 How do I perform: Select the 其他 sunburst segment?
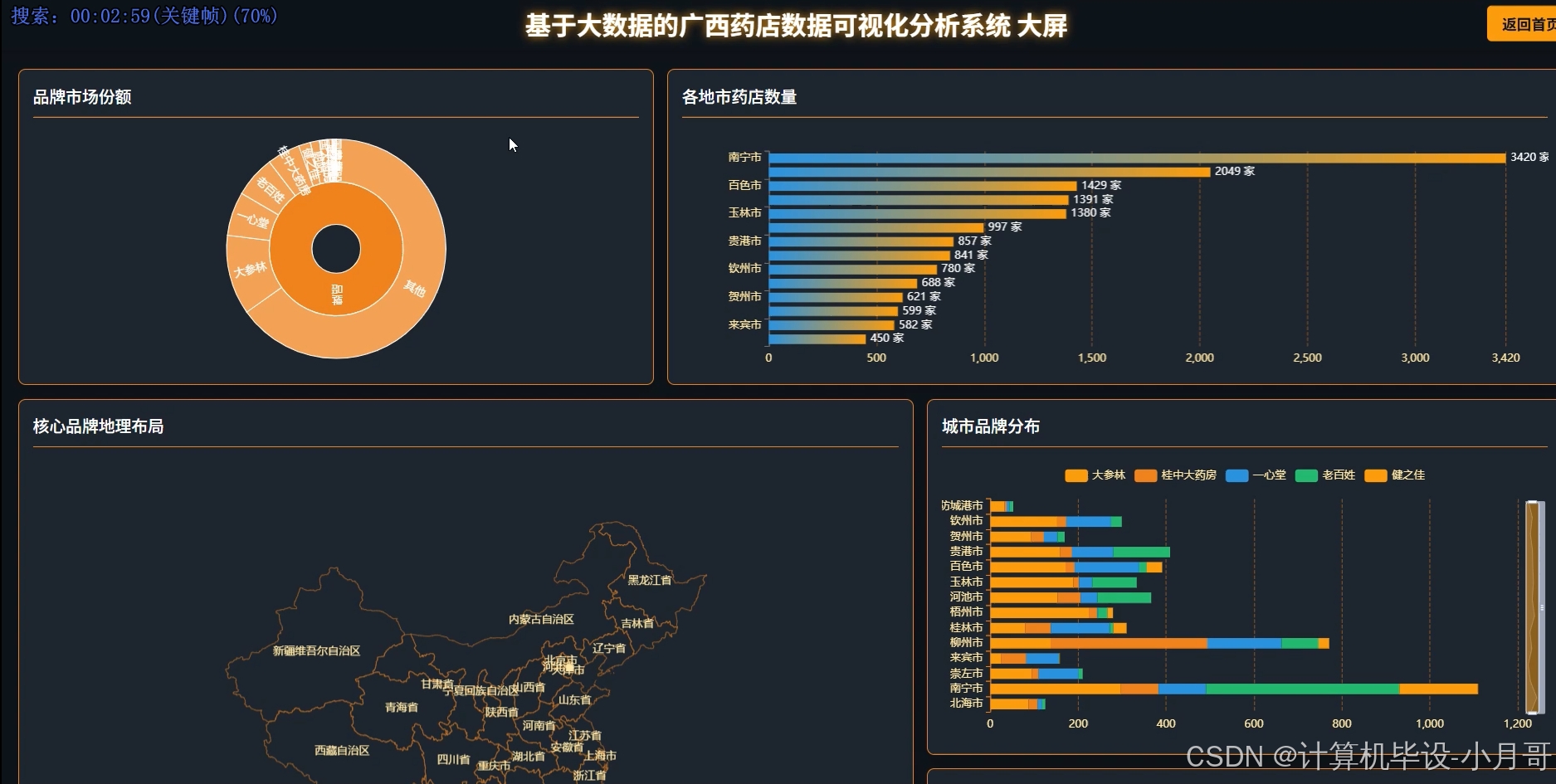click(x=415, y=288)
